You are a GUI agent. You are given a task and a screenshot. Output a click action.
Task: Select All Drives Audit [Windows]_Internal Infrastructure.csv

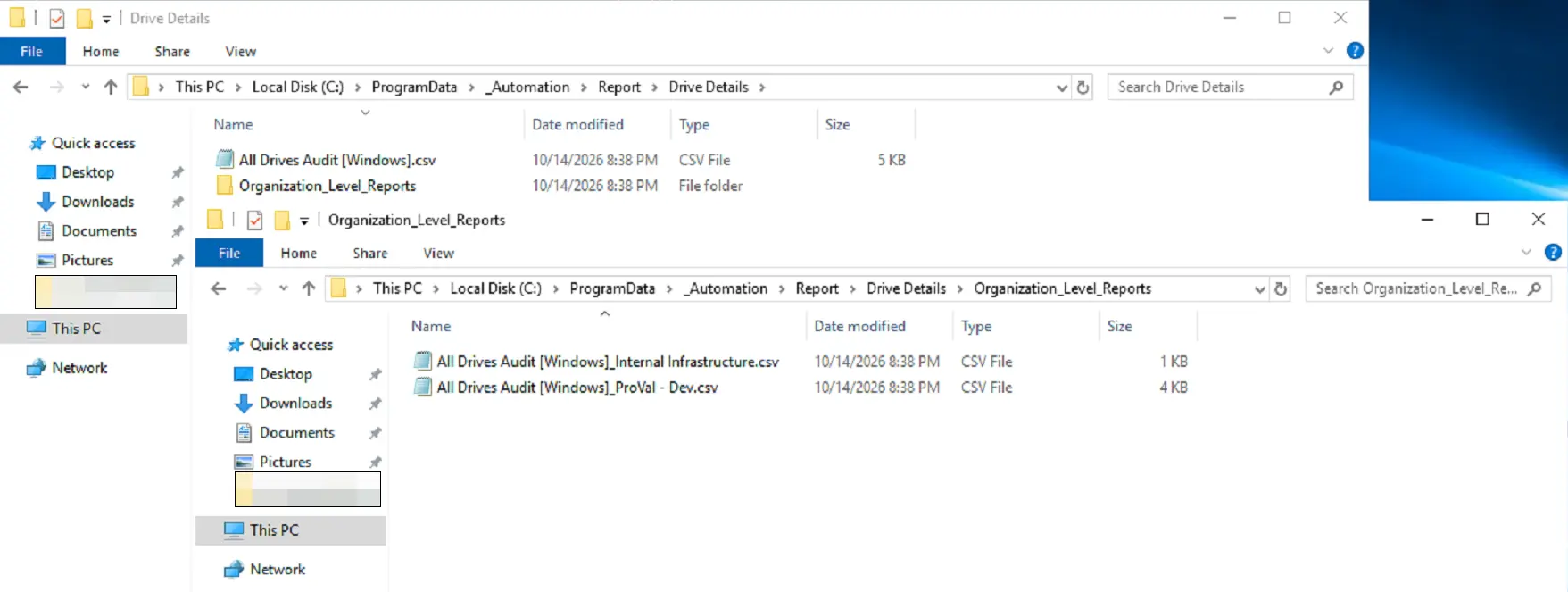608,362
